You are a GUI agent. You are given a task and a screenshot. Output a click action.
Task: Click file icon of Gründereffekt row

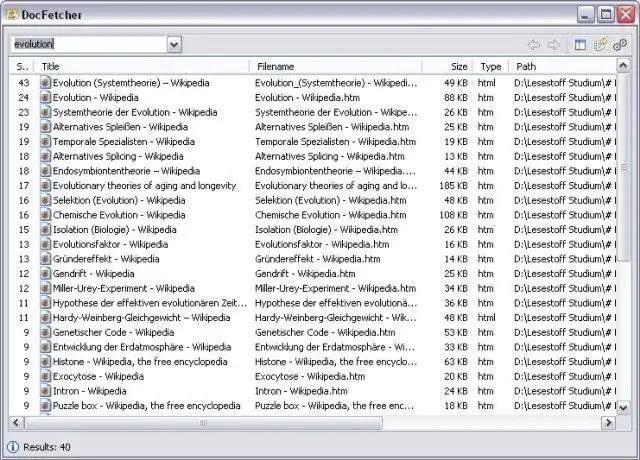pyautogui.click(x=45, y=259)
